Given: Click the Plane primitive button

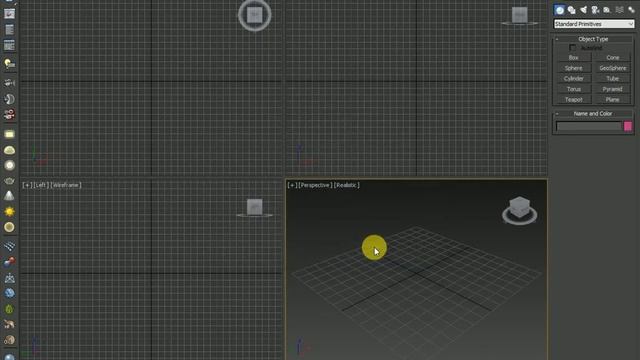Looking at the screenshot, I should point(613,100).
